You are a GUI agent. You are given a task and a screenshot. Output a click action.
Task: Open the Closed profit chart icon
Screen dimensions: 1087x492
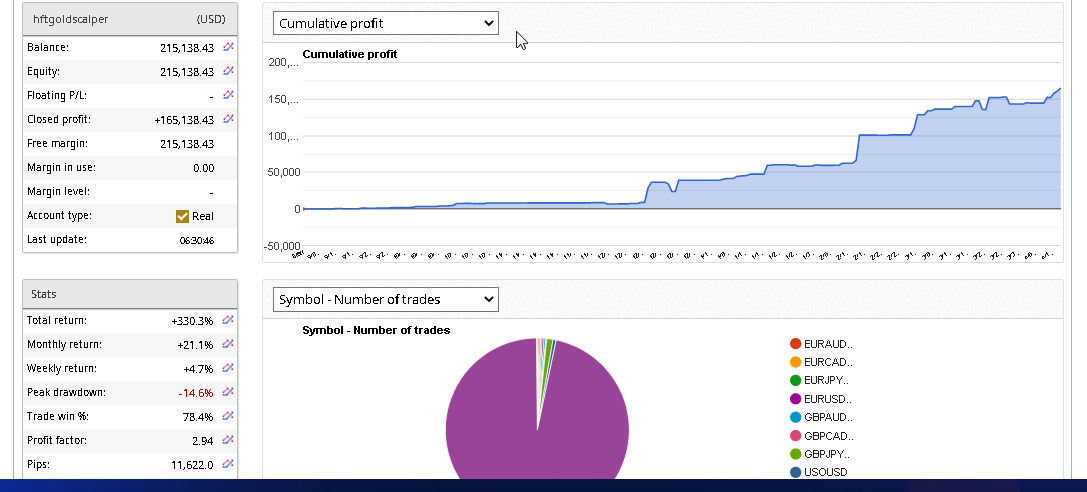pyautogui.click(x=228, y=119)
